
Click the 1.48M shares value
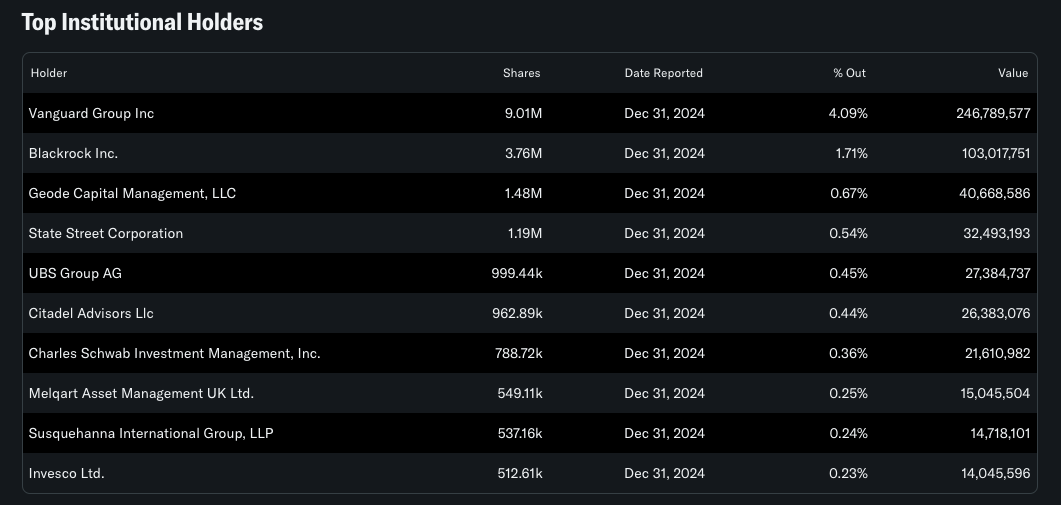(x=524, y=194)
